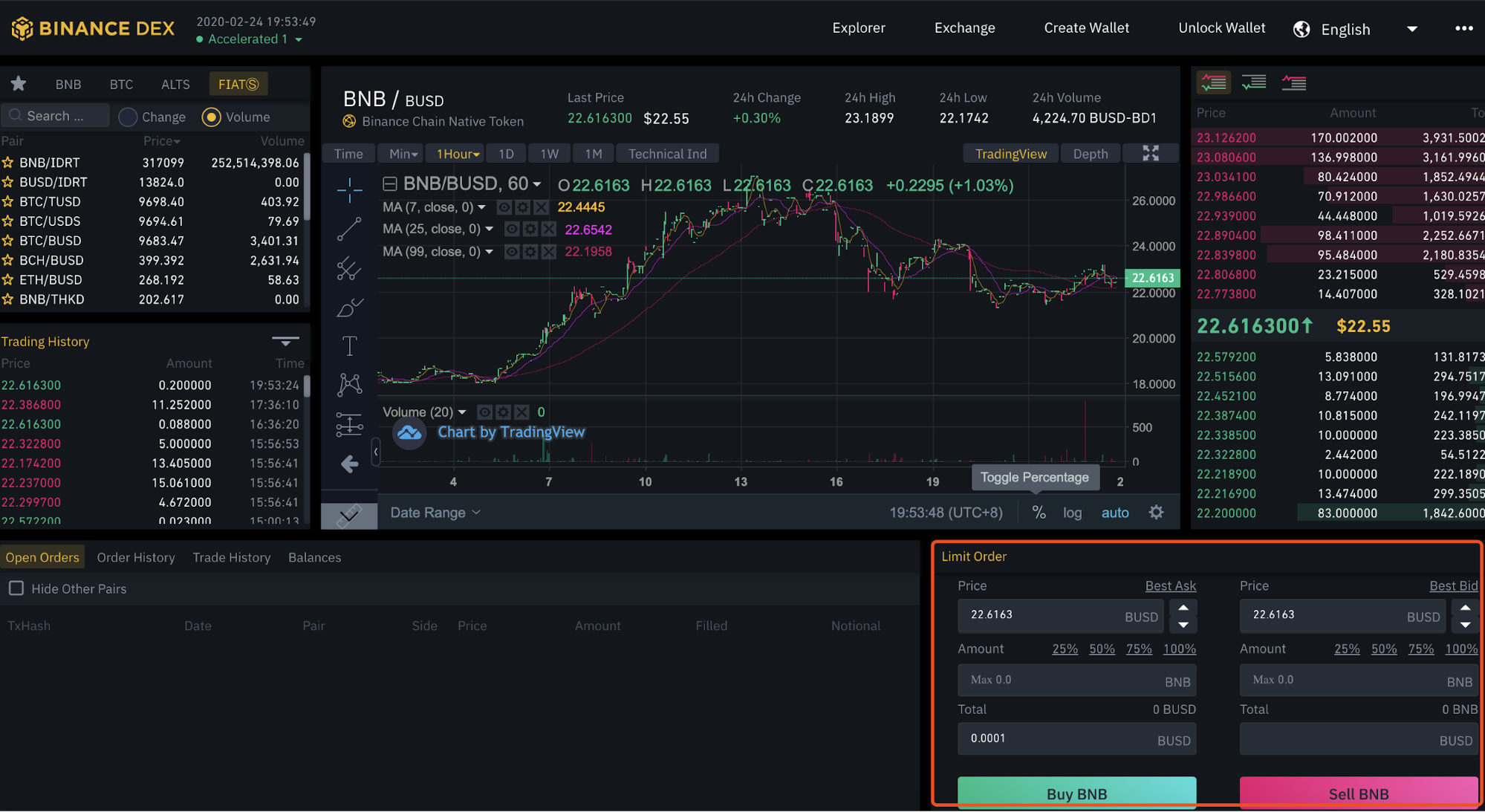1485x812 pixels.
Task: Select the chart pattern tool
Action: (x=349, y=385)
